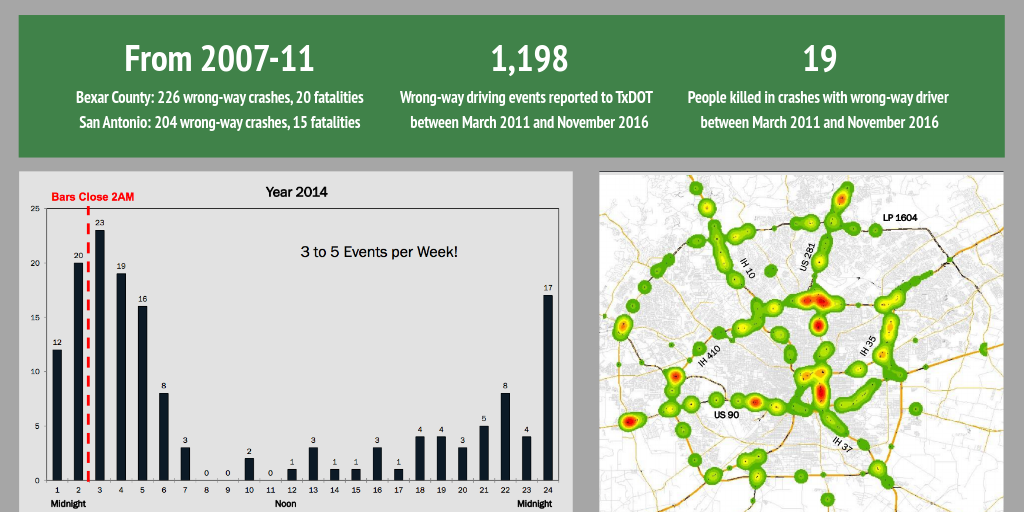Select the hour 5 bar labeled 16
Viewport: 1024px width, 512px height.
pos(143,393)
